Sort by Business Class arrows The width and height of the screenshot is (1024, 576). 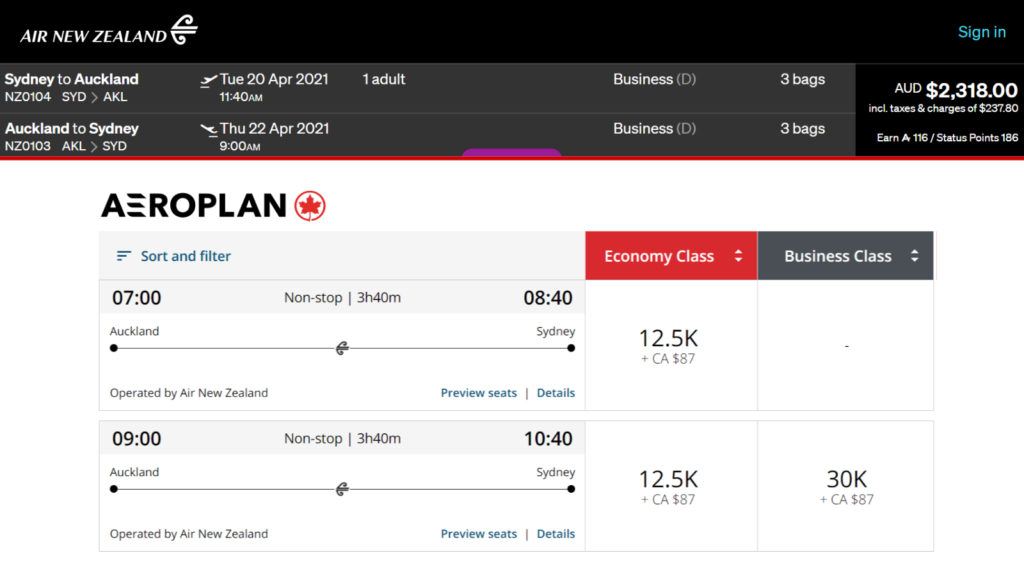tap(915, 255)
